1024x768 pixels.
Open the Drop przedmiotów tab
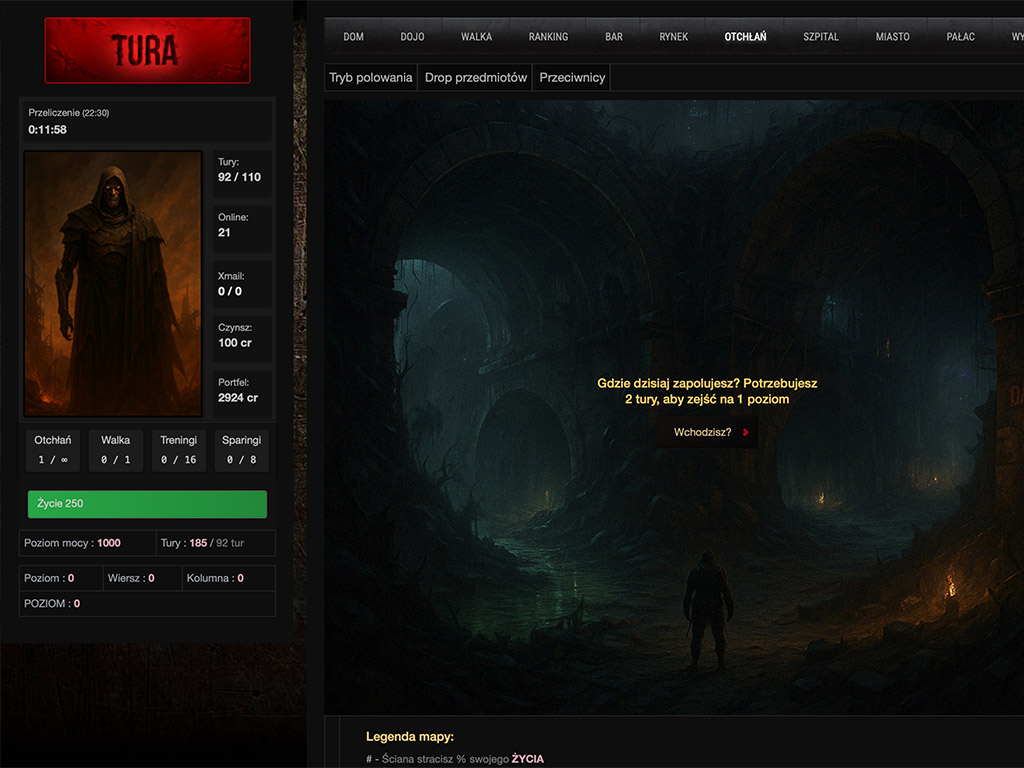475,78
